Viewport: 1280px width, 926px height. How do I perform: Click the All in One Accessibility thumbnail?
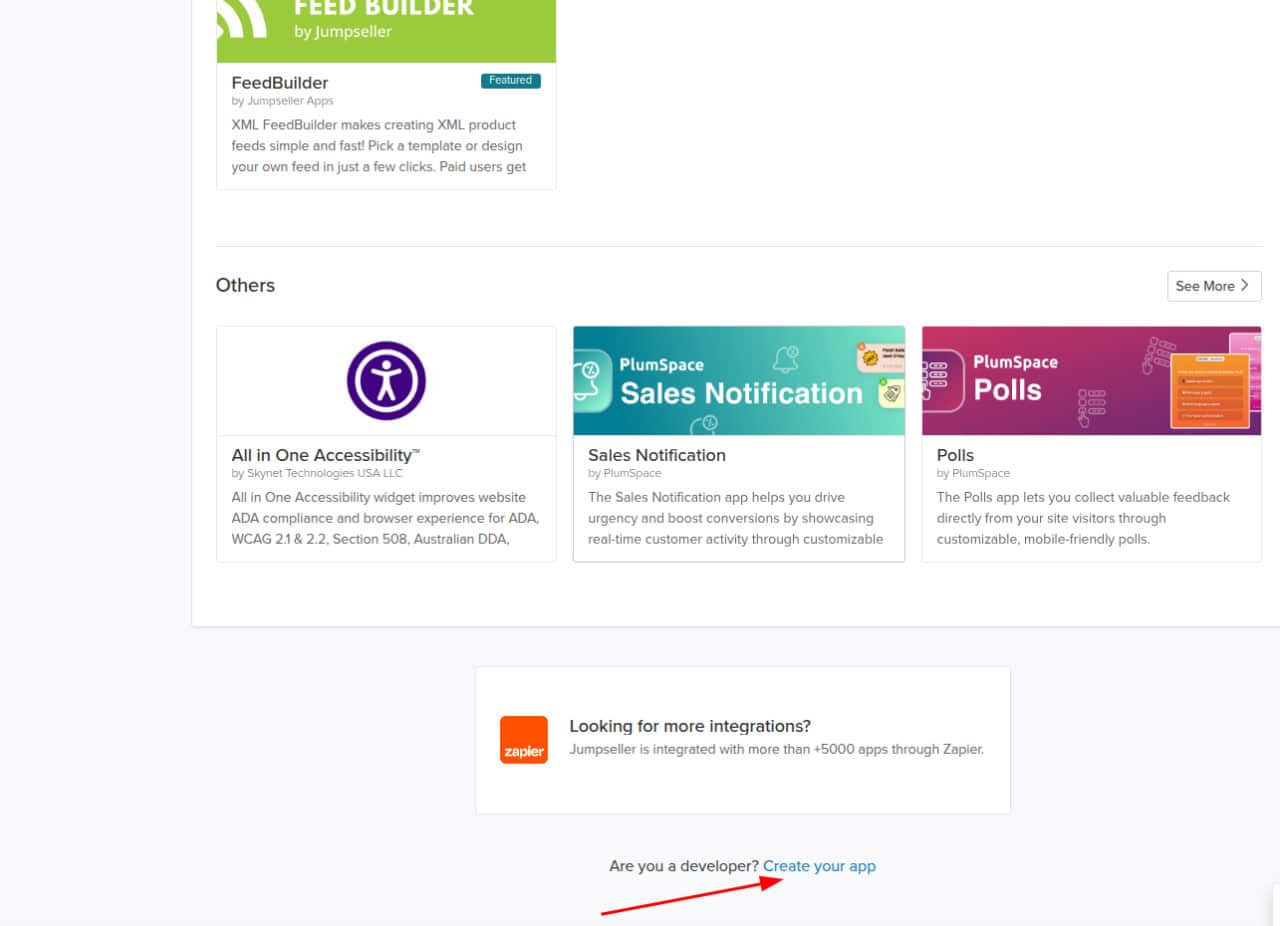[x=386, y=380]
